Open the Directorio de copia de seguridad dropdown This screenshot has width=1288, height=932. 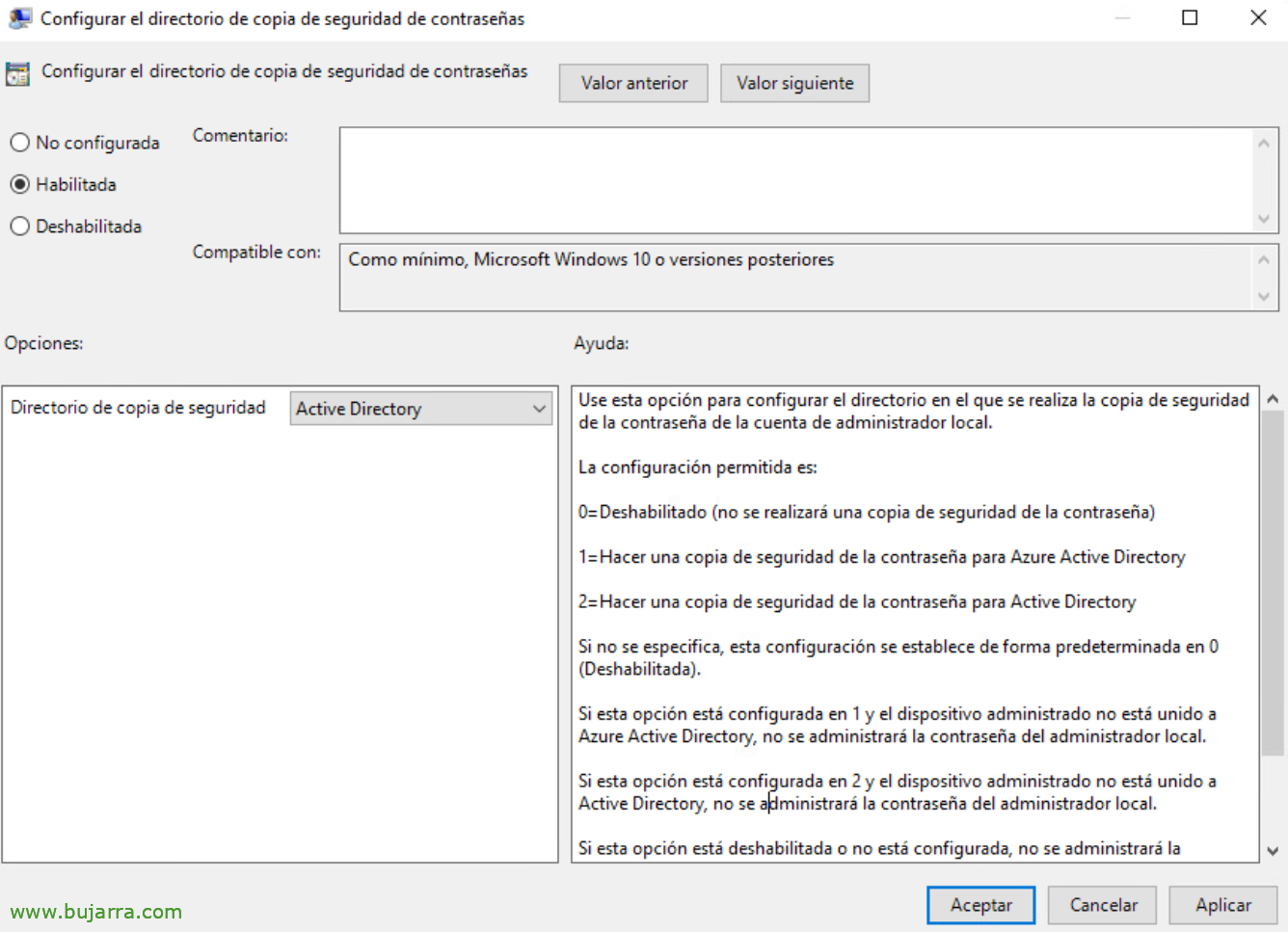pos(421,409)
